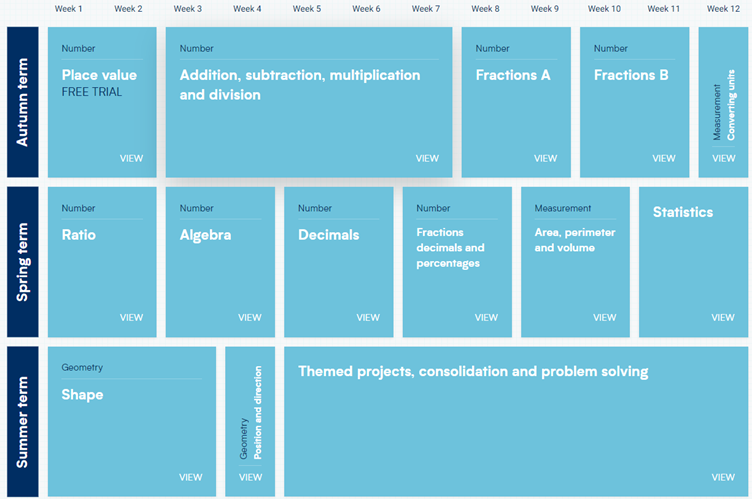
Task: Open VIEW on Area, perimeter and volume
Action: [x=604, y=317]
